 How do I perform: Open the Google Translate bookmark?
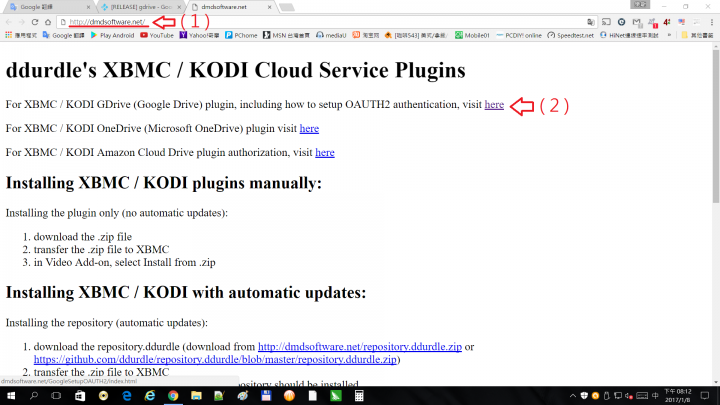(63, 35)
